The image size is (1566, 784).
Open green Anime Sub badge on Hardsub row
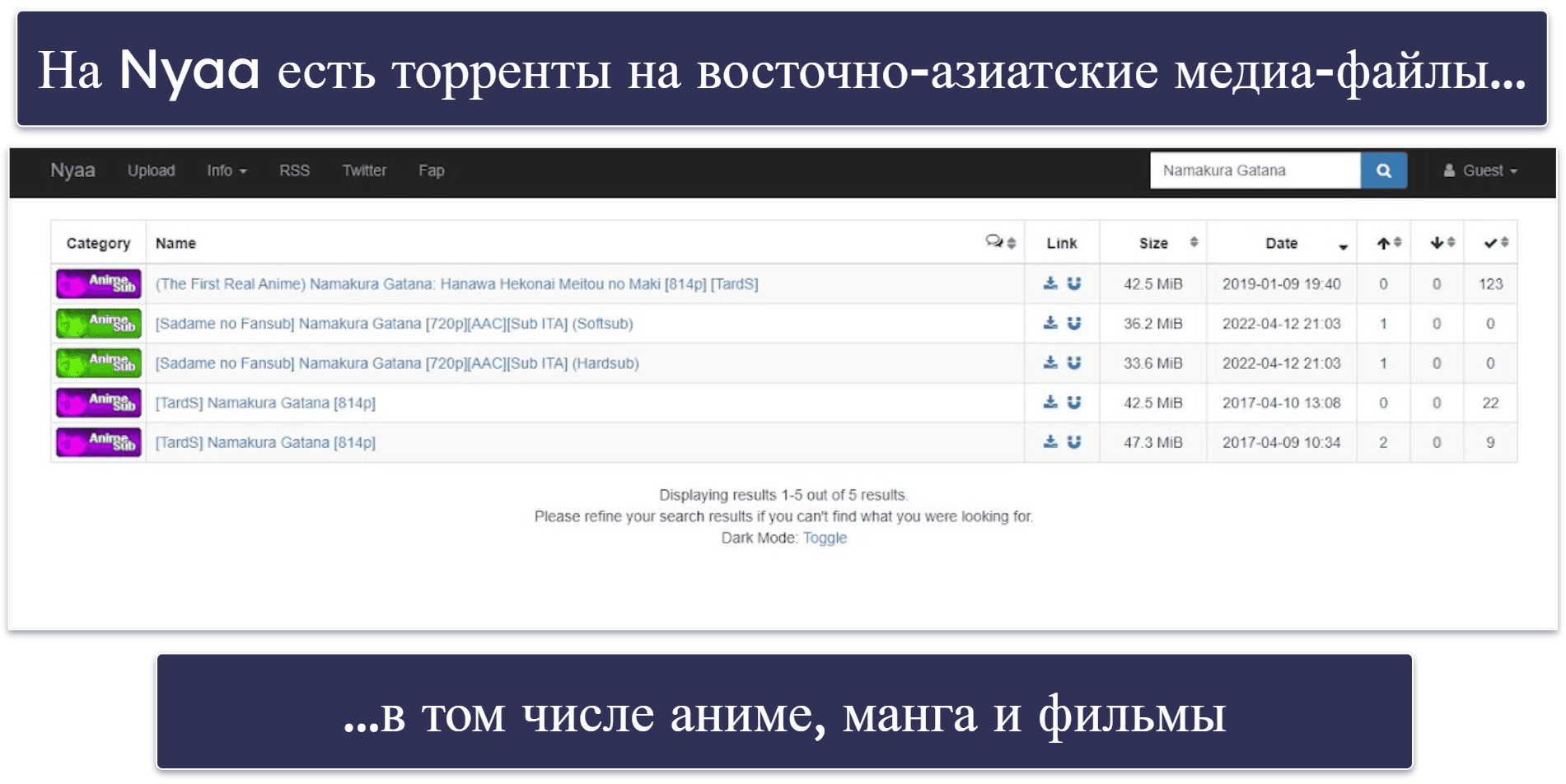click(x=98, y=363)
